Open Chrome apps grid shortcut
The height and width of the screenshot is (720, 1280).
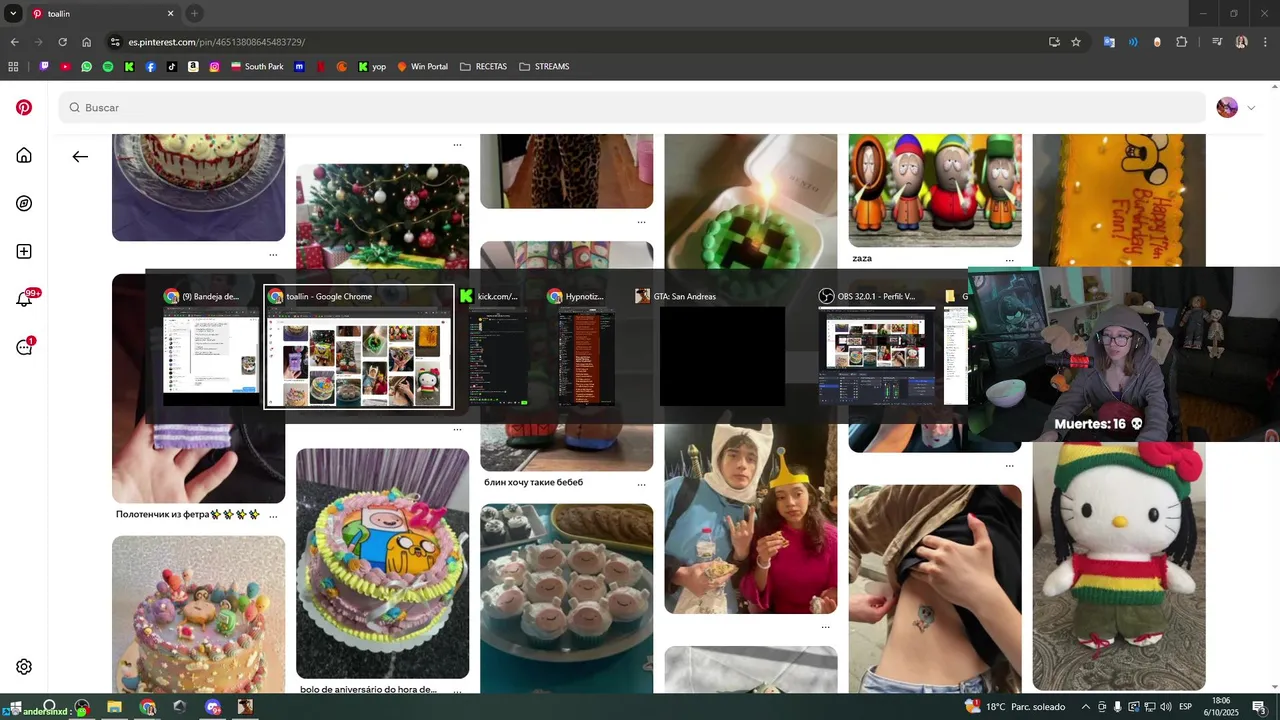click(13, 67)
